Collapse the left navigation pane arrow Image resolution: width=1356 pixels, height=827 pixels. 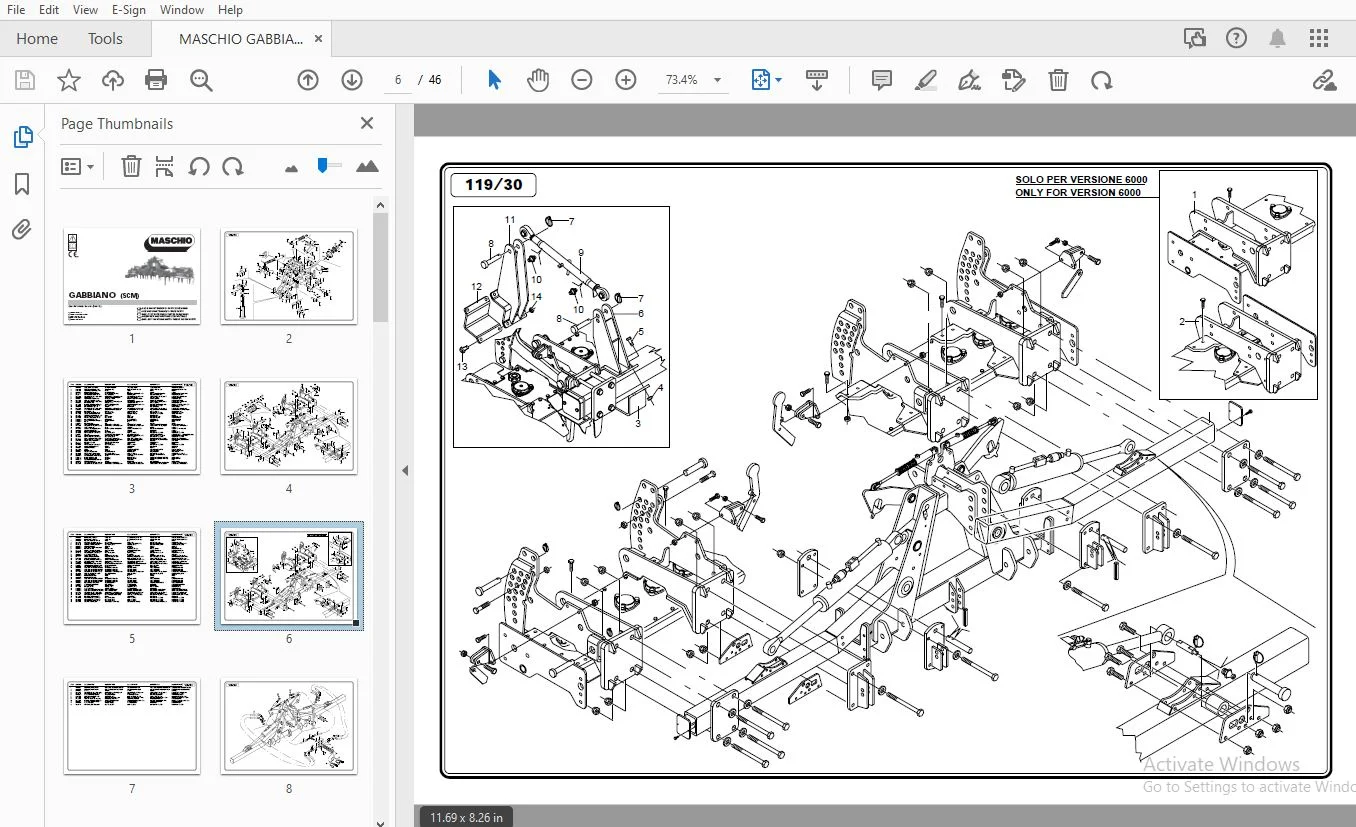tap(405, 470)
